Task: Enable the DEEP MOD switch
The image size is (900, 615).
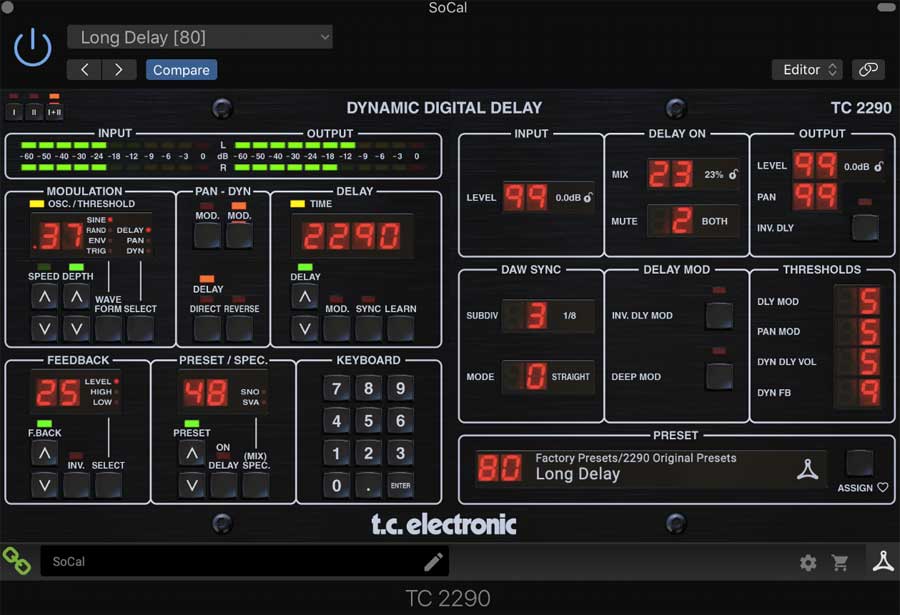Action: 719,376
